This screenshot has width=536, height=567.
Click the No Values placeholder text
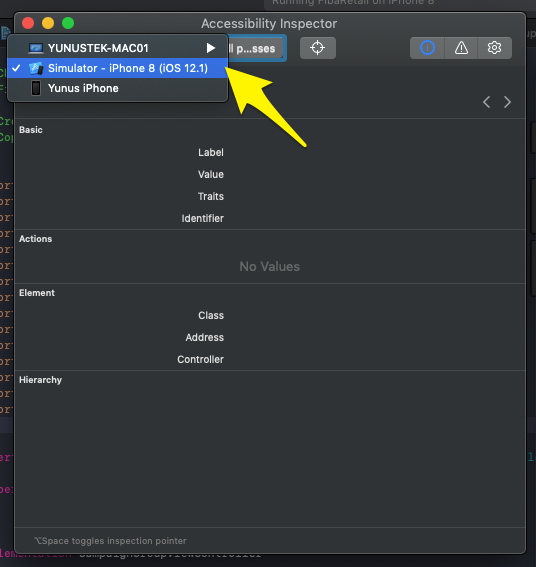269,267
